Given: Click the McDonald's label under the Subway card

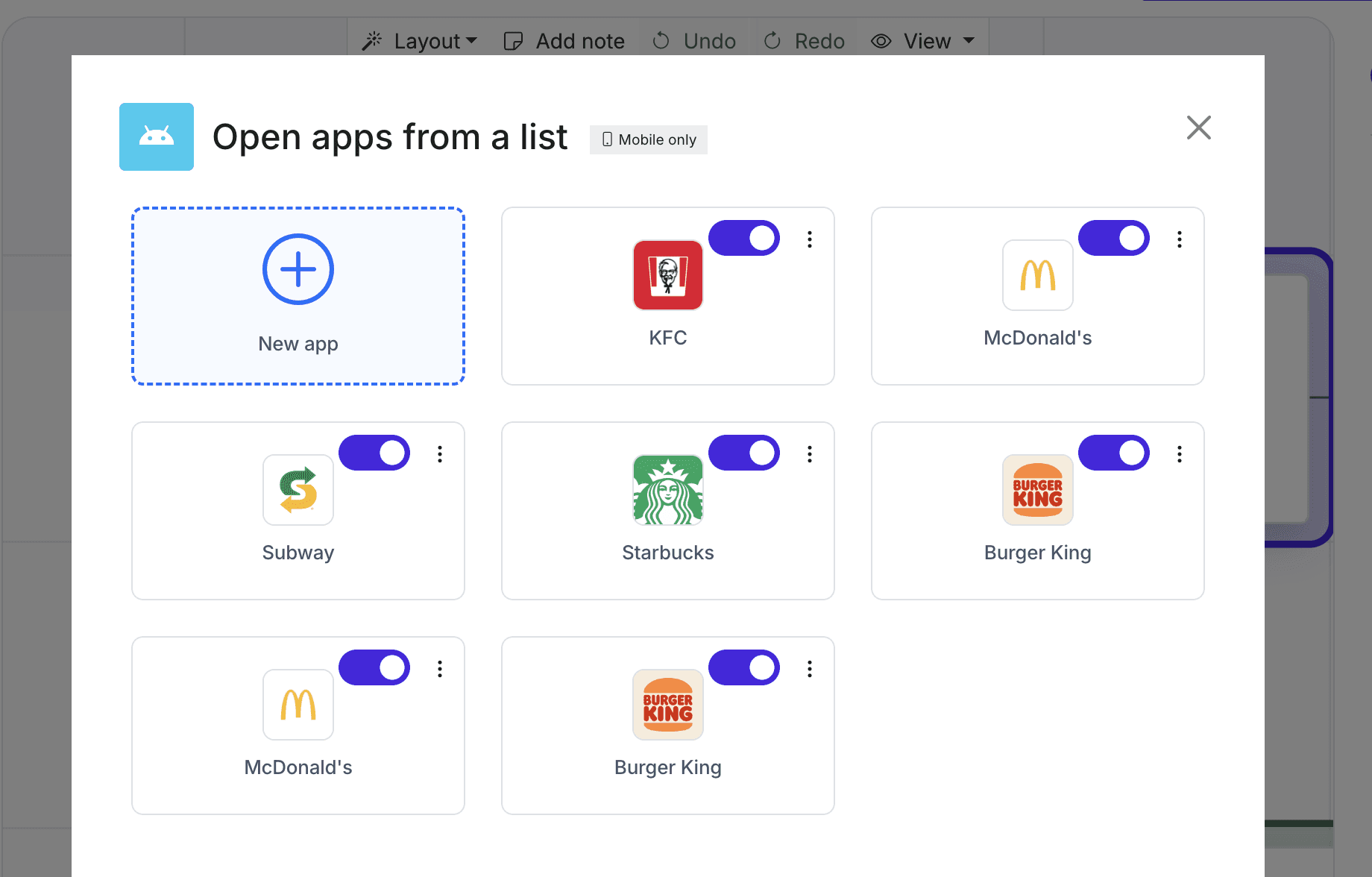Looking at the screenshot, I should 298,767.
